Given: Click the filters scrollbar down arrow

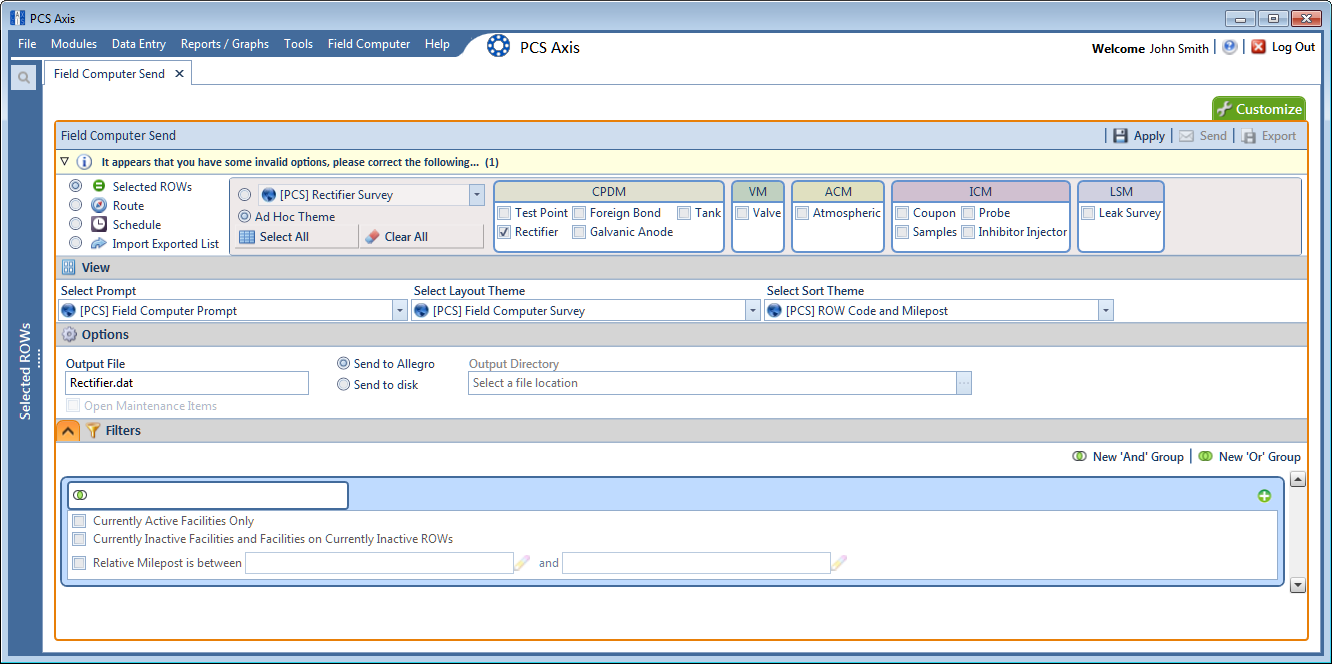Looking at the screenshot, I should coord(1298,585).
